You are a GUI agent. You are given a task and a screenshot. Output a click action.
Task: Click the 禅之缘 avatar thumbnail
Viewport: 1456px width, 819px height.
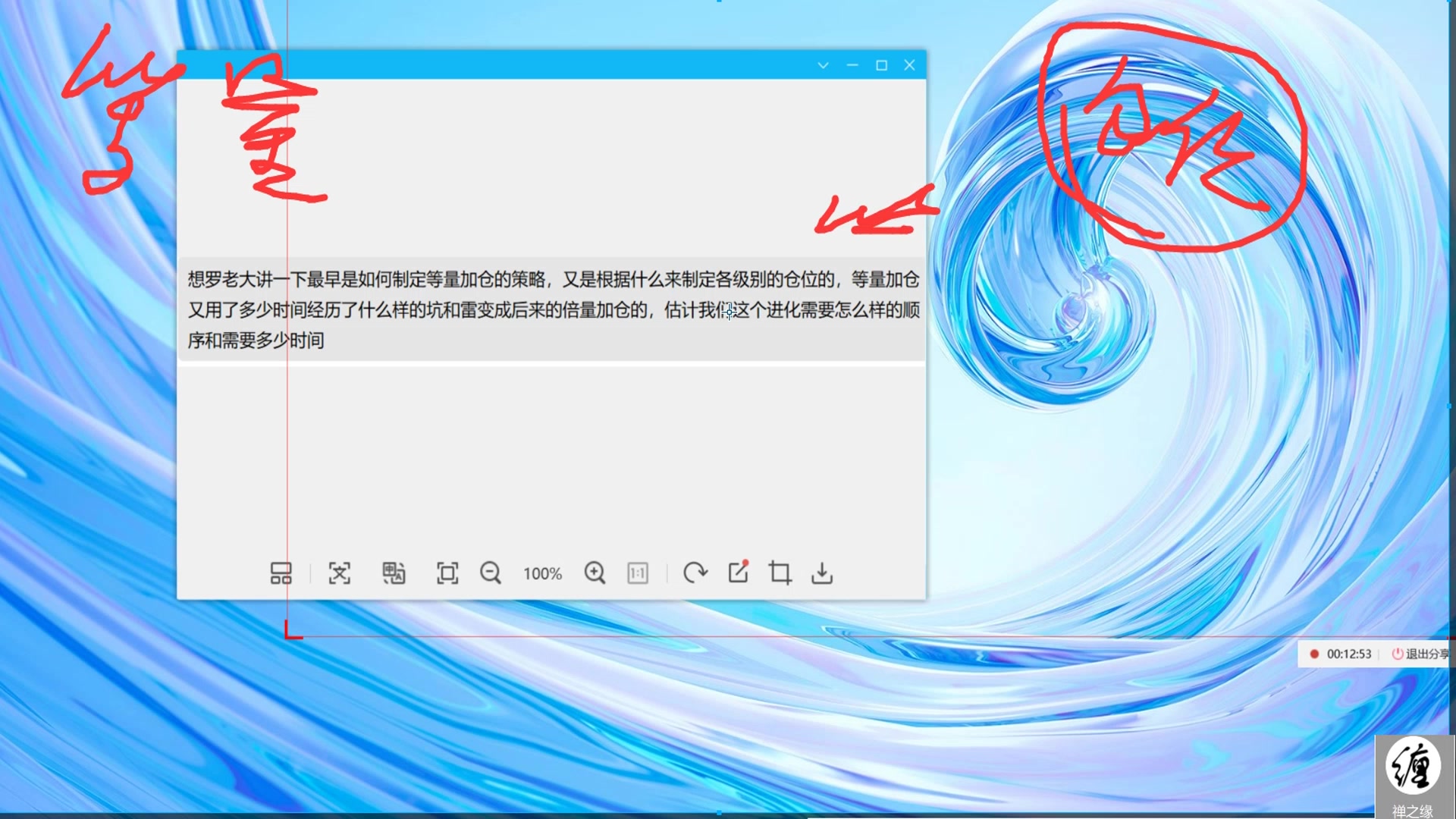(1414, 776)
